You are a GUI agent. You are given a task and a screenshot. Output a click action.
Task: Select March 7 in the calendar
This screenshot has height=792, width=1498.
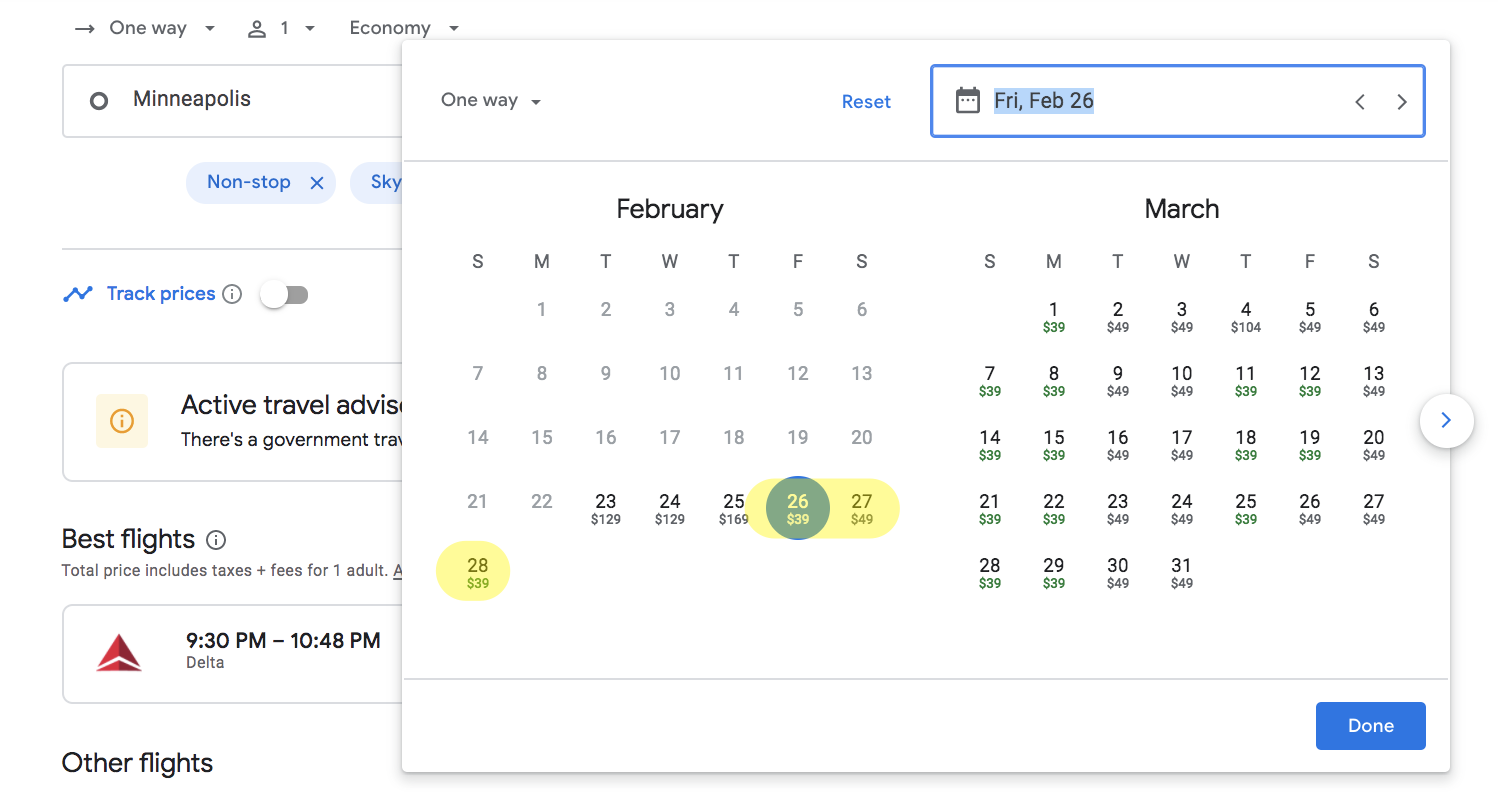click(990, 380)
